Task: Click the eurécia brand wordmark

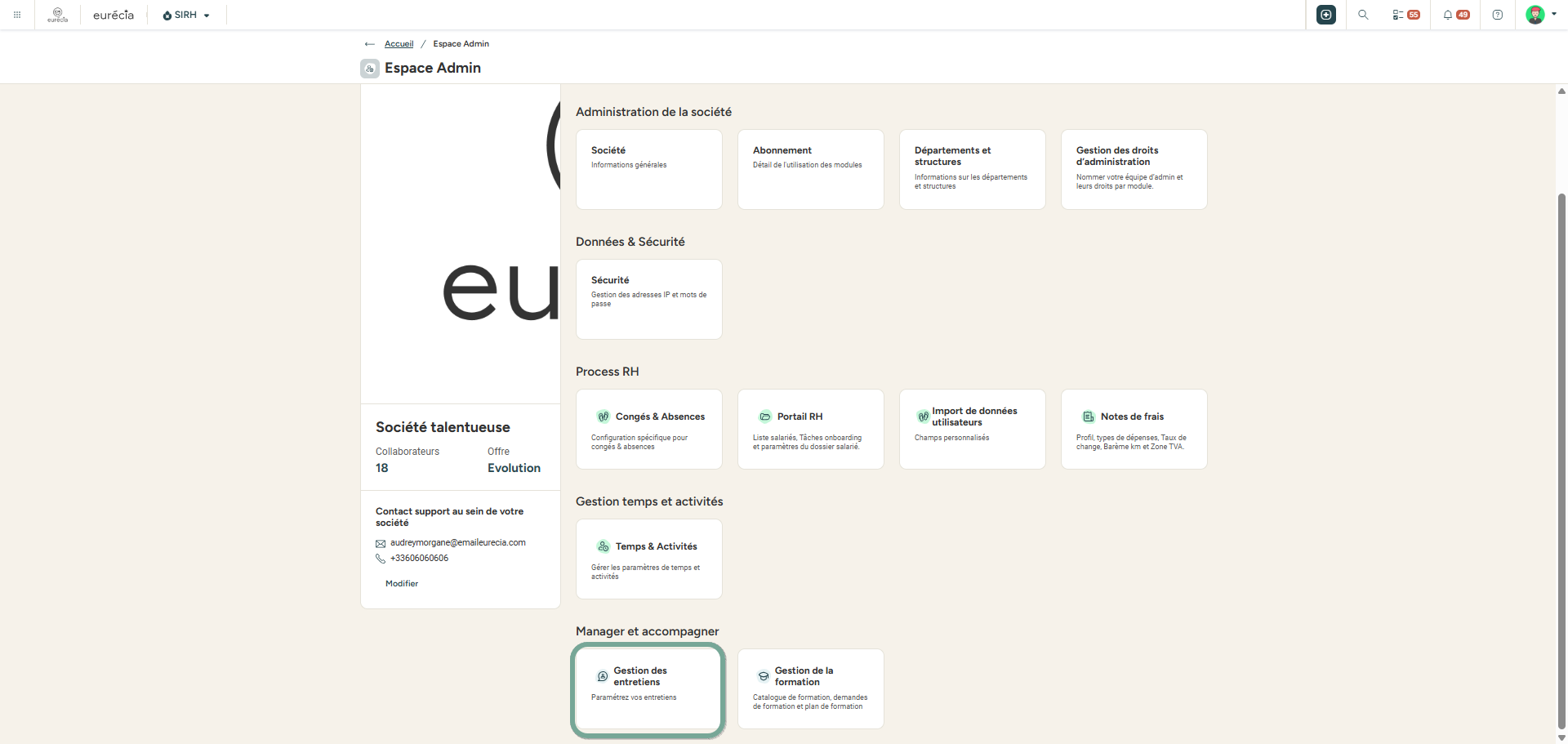Action: pyautogui.click(x=114, y=15)
